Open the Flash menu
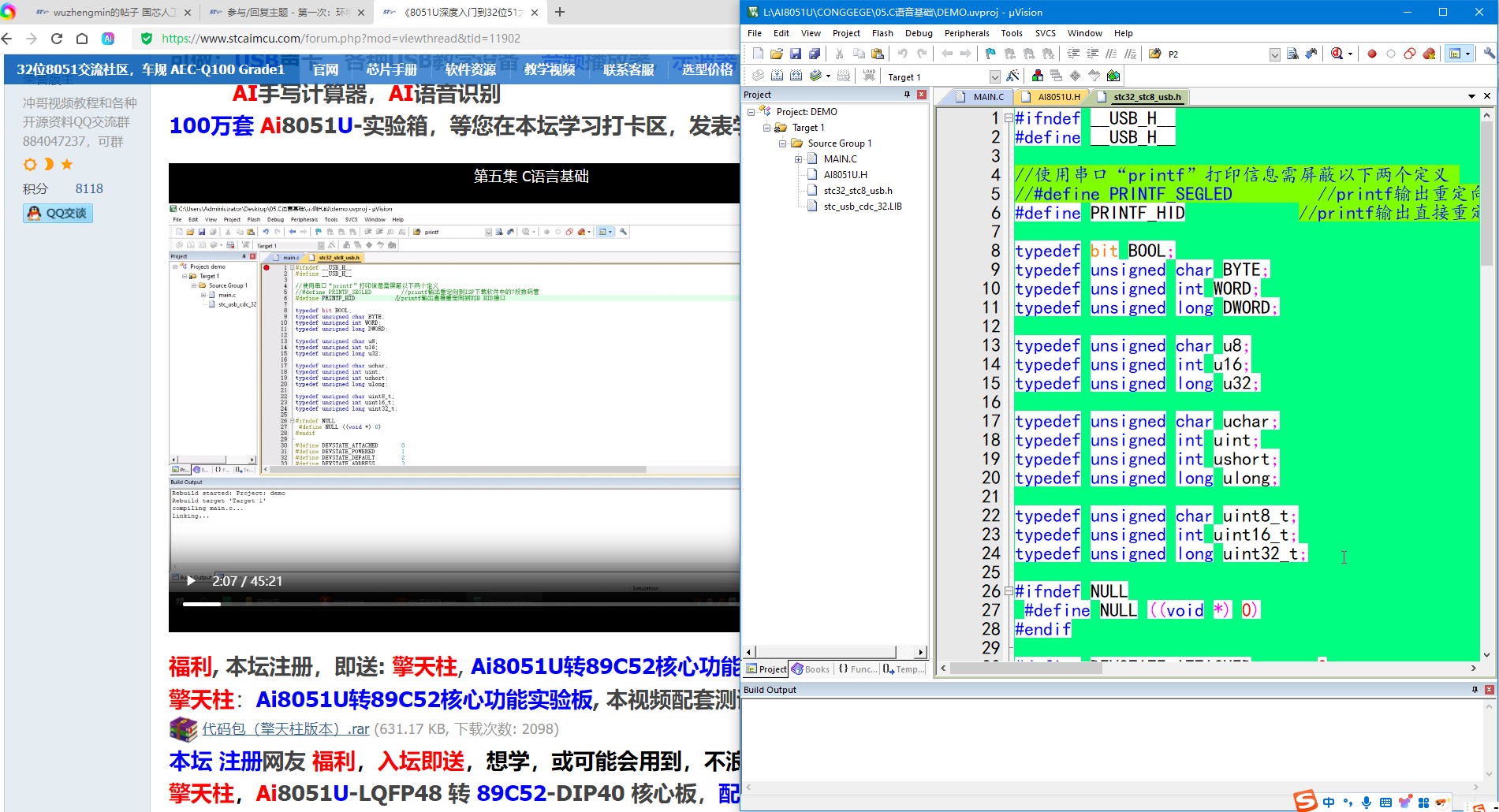Viewport: 1499px width, 812px height. [x=882, y=33]
